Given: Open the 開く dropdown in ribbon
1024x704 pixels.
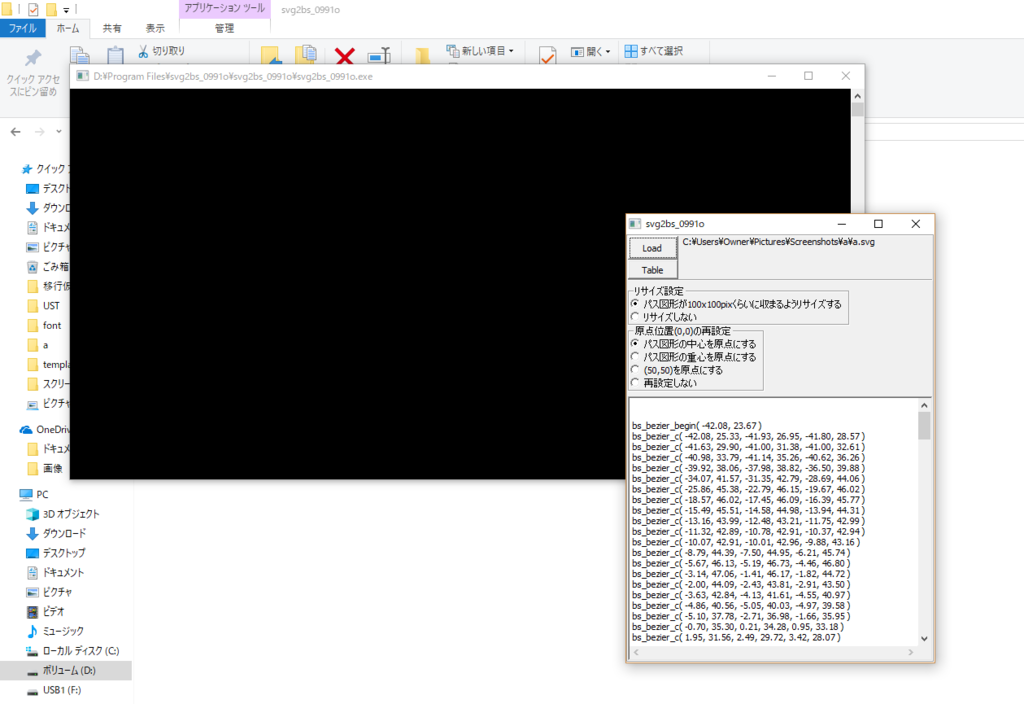Looking at the screenshot, I should pos(590,51).
